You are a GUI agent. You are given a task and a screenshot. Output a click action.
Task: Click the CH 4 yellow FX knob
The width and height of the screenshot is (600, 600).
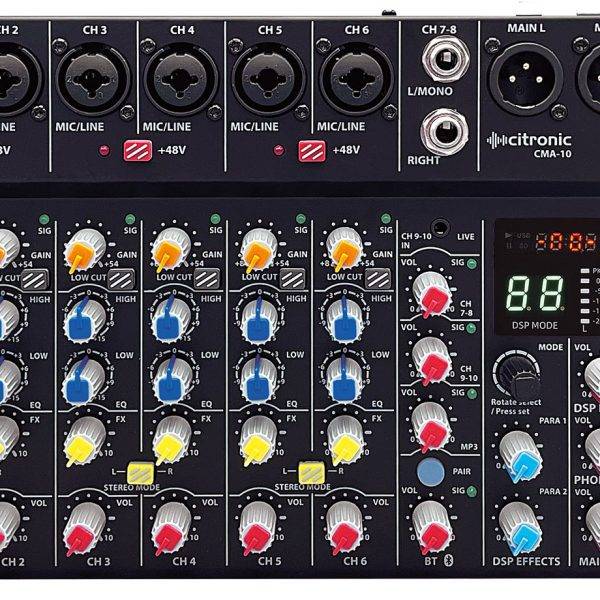(171, 439)
